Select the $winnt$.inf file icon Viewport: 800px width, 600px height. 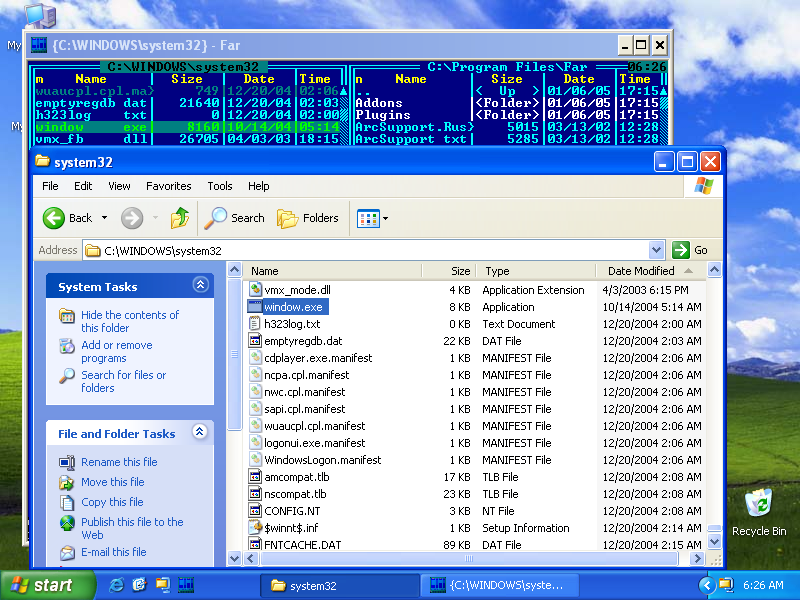pyautogui.click(x=255, y=528)
